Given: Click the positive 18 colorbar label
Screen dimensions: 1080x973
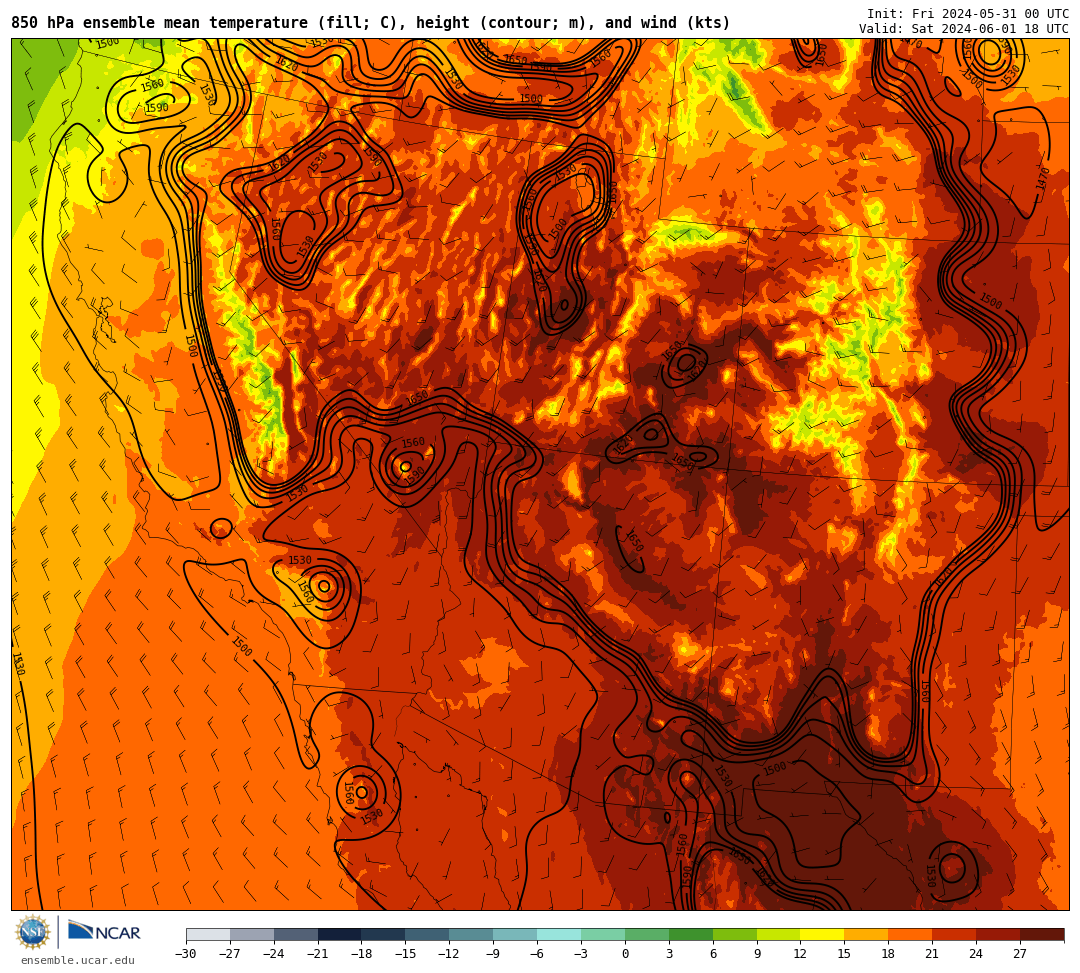Looking at the screenshot, I should (x=889, y=954).
